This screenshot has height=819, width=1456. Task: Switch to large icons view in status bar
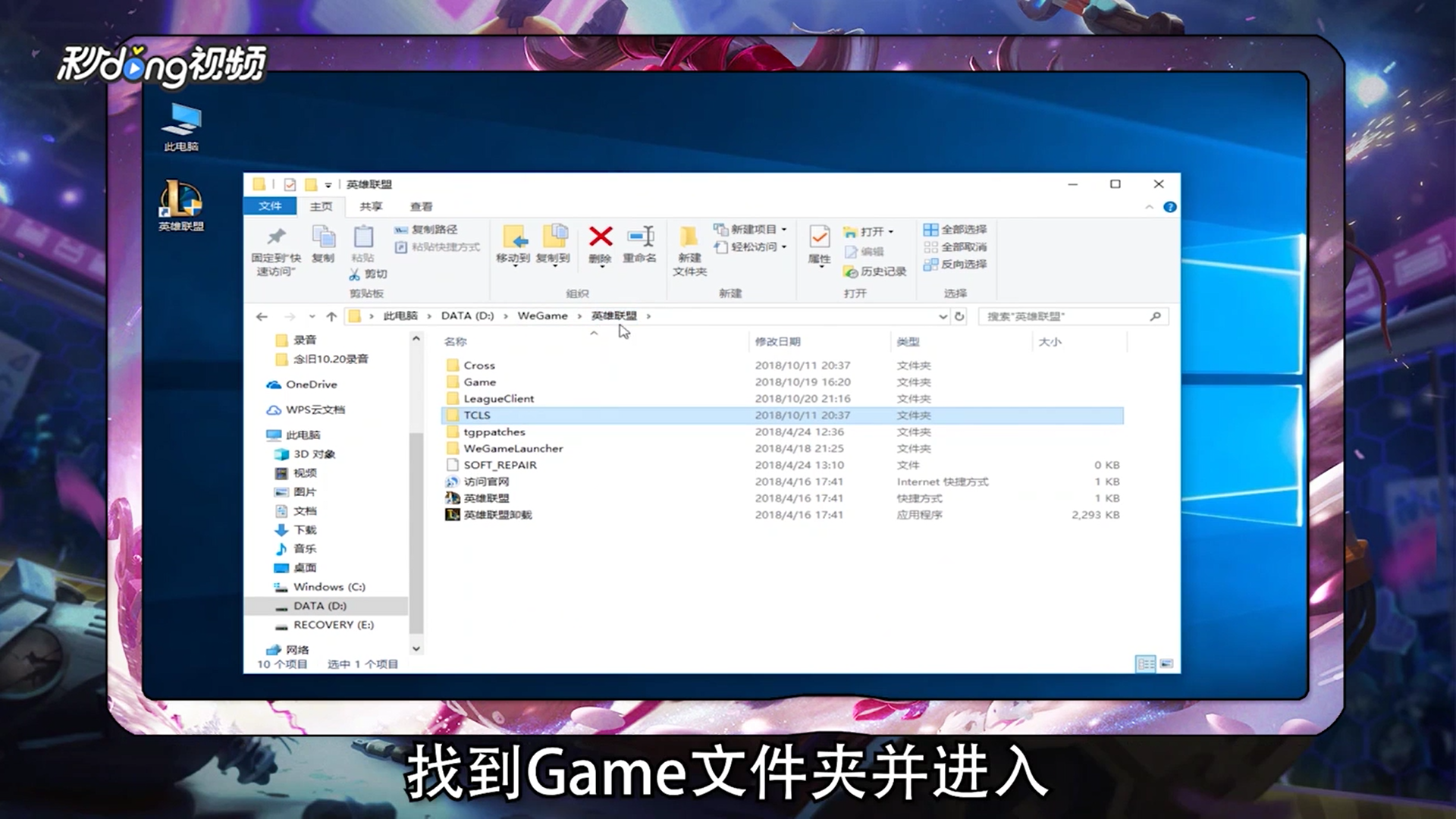point(1166,664)
